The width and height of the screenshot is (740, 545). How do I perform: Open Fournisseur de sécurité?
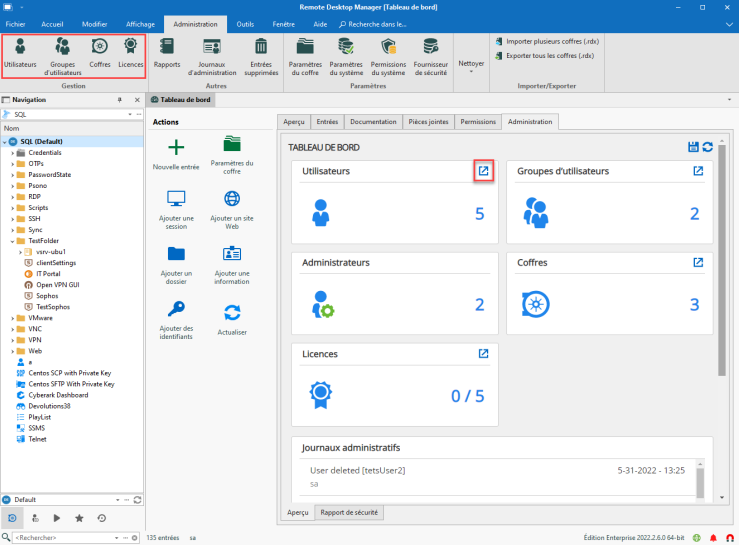point(430,57)
